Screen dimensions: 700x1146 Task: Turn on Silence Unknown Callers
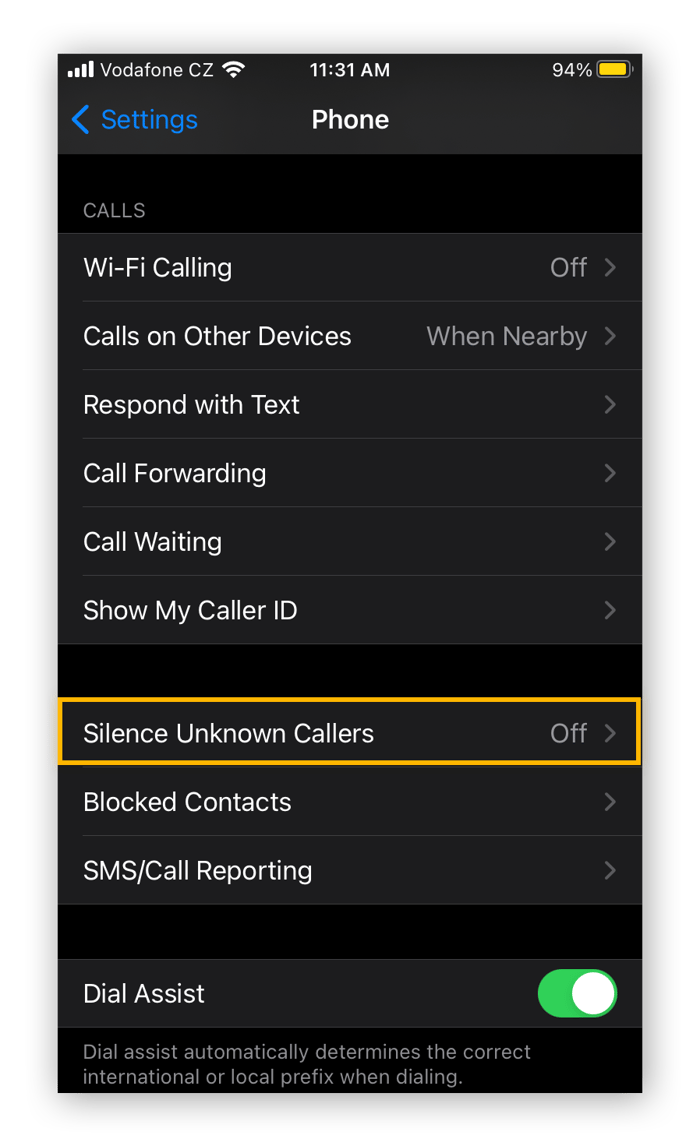[x=350, y=732]
